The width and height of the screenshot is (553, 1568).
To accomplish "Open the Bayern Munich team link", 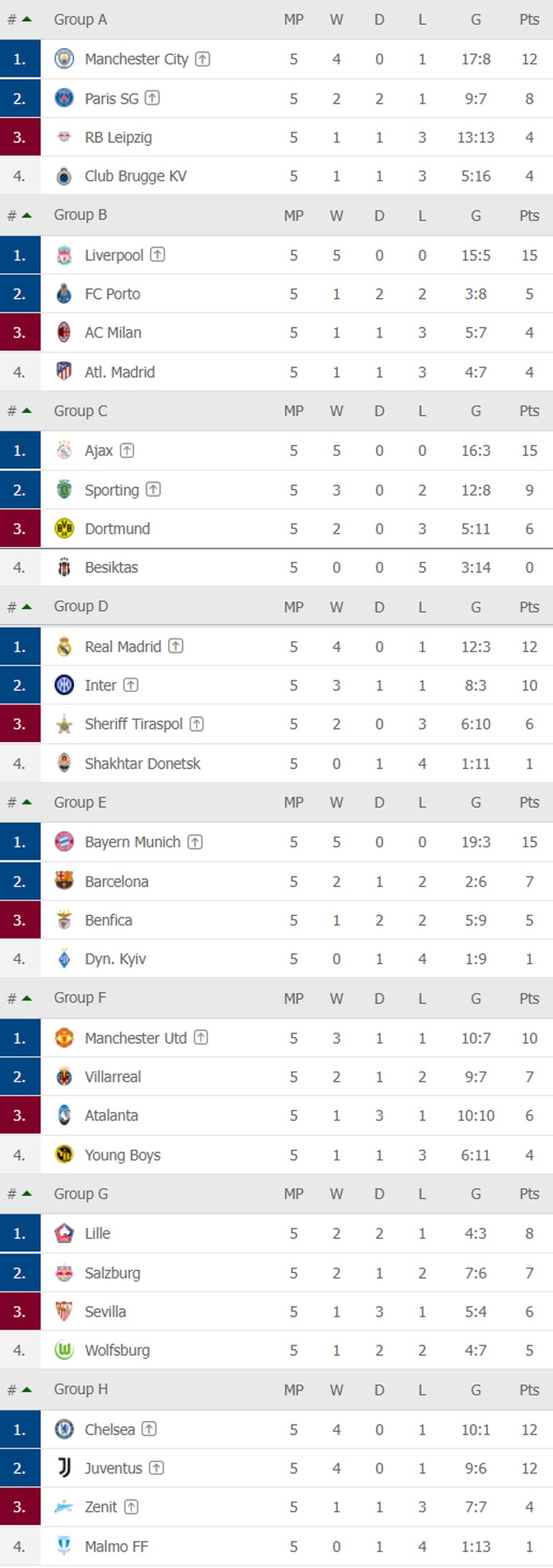I will (132, 842).
